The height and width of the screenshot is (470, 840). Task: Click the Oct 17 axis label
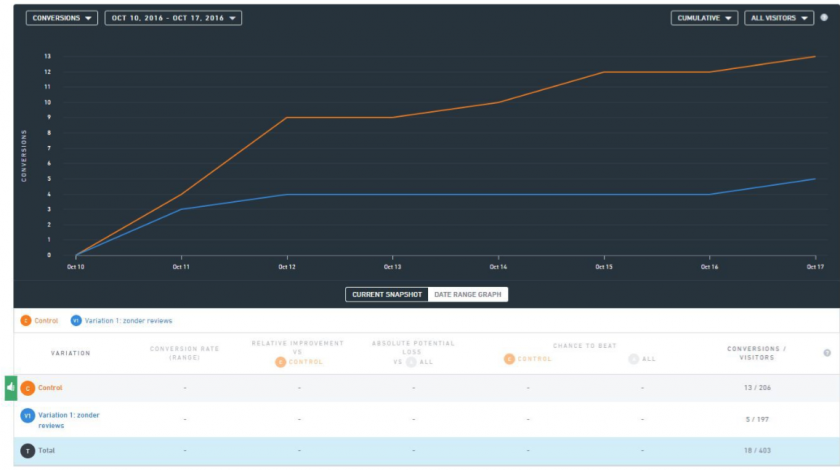point(815,267)
